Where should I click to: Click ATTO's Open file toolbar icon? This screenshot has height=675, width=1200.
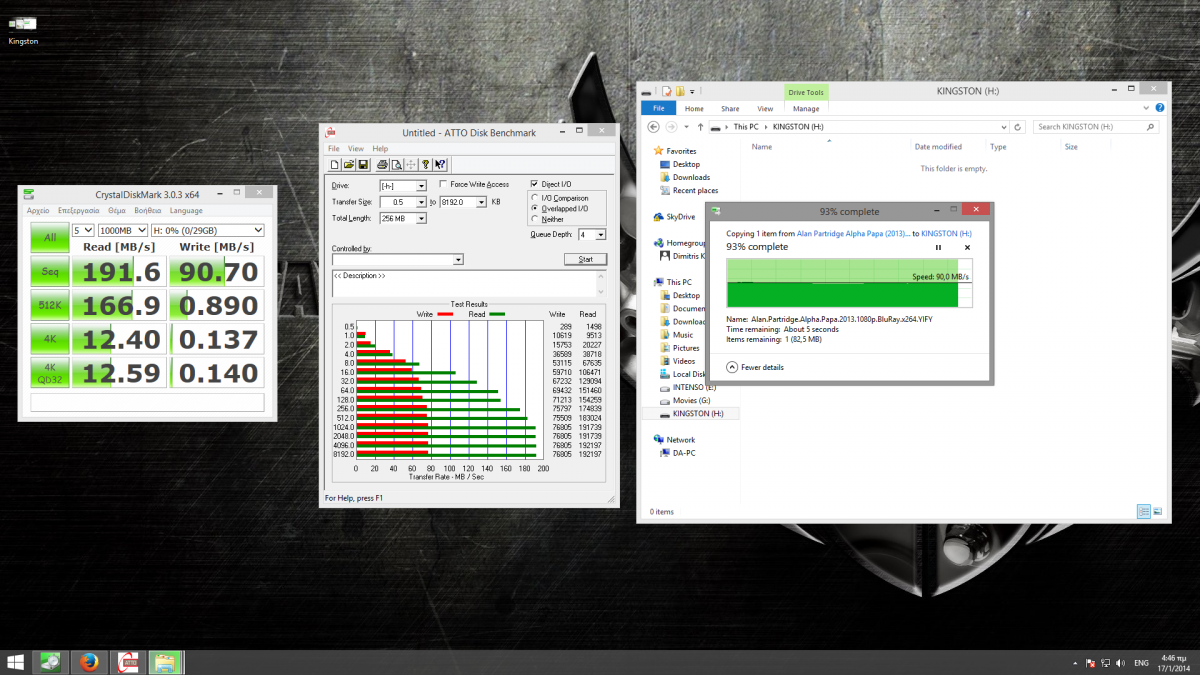point(349,164)
